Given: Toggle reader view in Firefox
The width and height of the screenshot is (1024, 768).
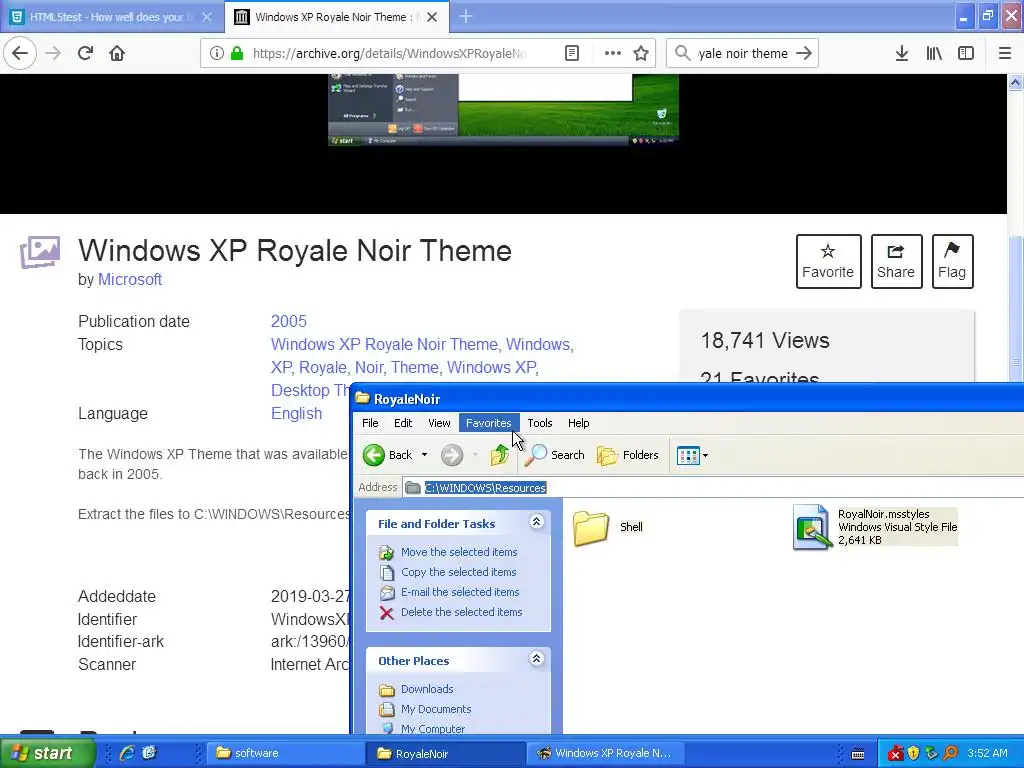Looking at the screenshot, I should pyautogui.click(x=572, y=53).
